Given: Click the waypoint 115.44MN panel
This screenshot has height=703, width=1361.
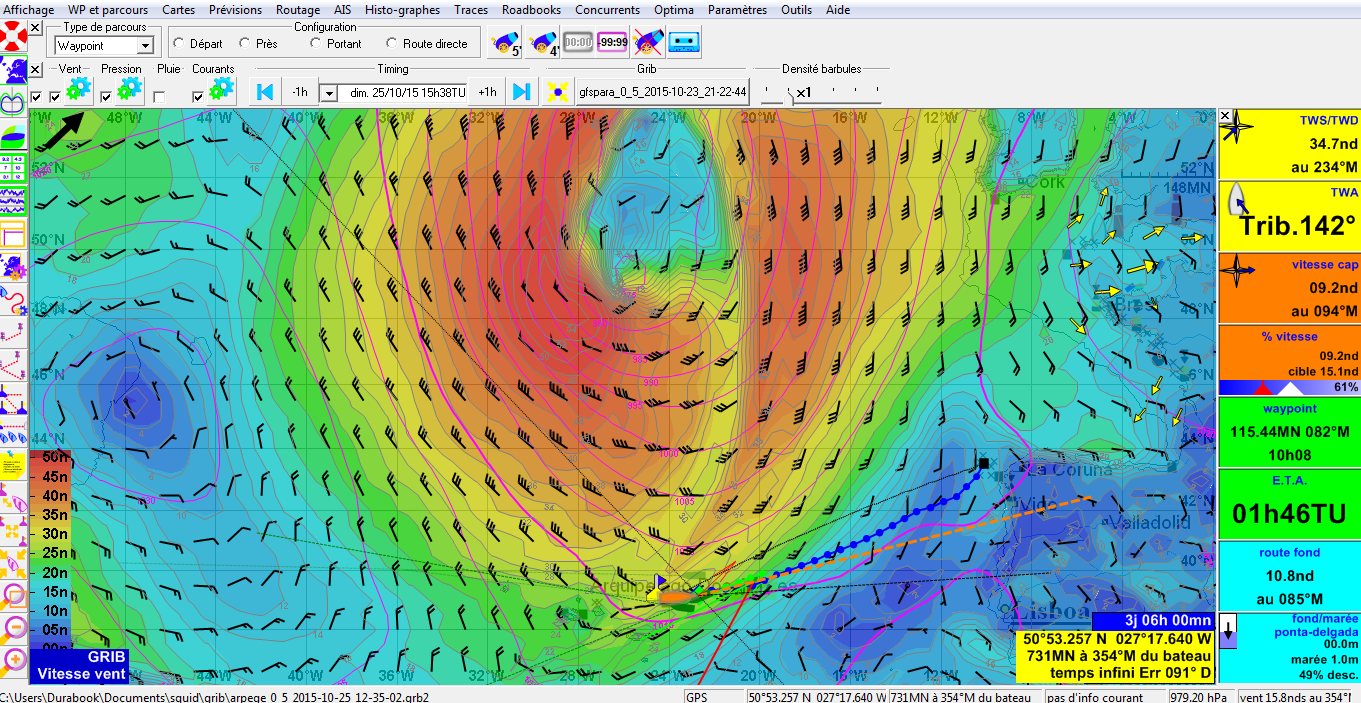Looking at the screenshot, I should 1289,432.
